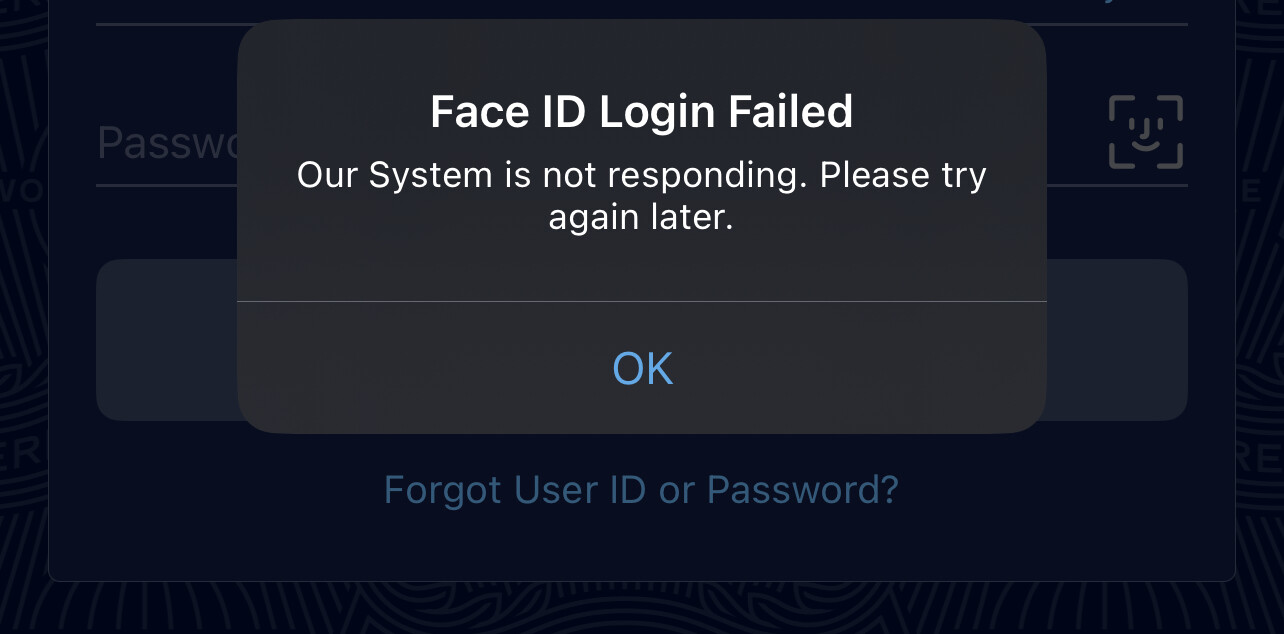This screenshot has height=634, width=1284.
Task: Tap the smiley face inside the Face ID icon
Action: 1146,135
